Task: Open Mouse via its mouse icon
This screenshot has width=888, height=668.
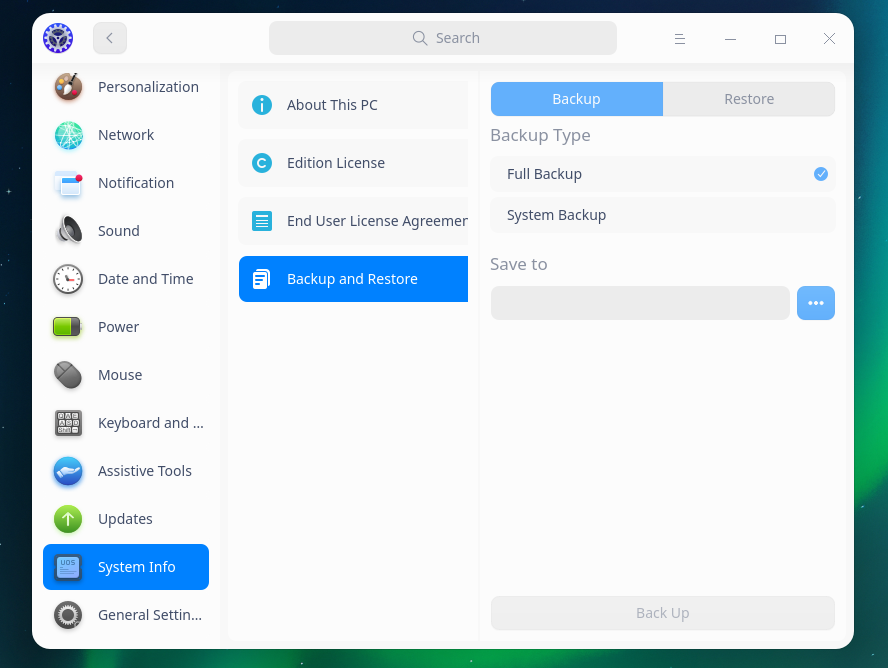Action: (68, 375)
